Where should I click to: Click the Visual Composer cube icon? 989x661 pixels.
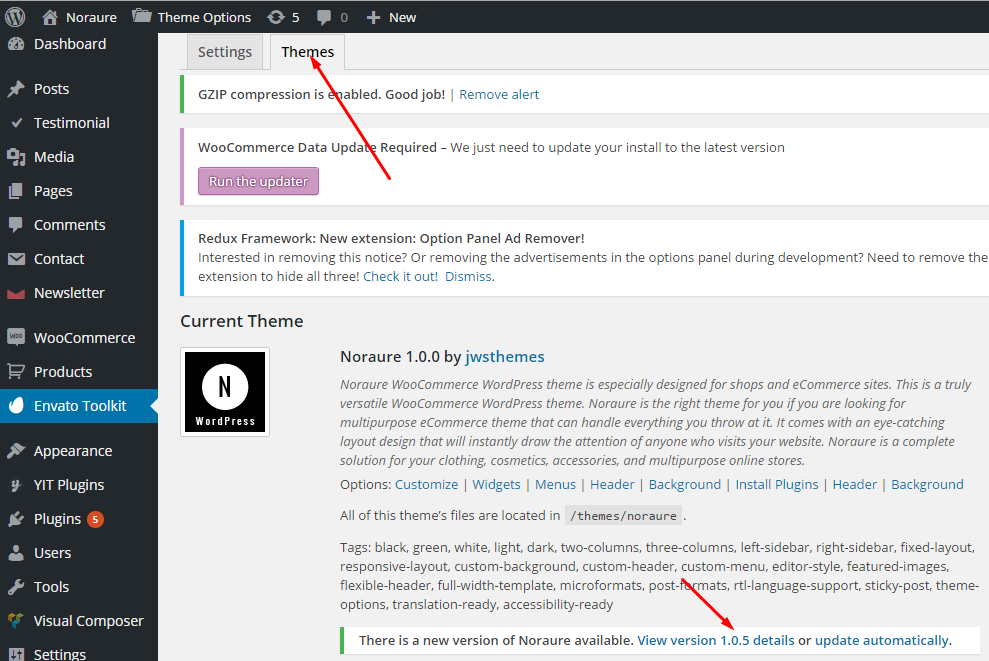coord(16,621)
